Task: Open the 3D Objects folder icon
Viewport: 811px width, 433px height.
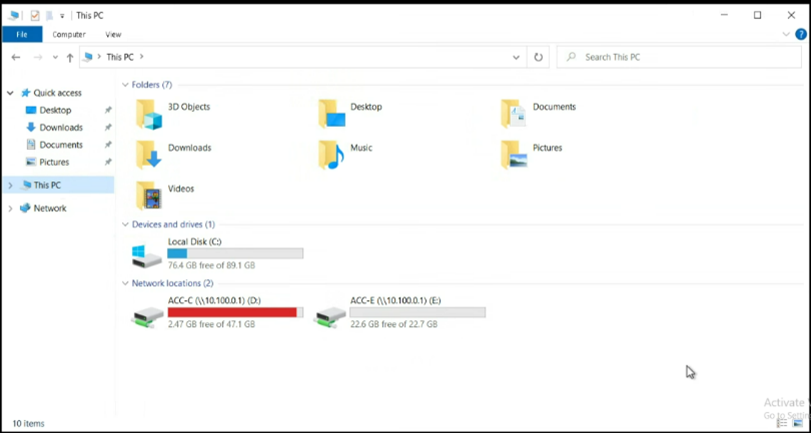Action: 149,114
